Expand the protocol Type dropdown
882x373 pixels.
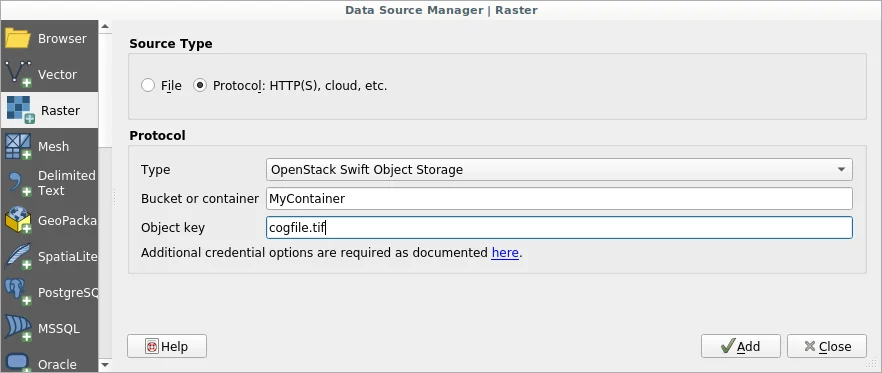click(559, 169)
